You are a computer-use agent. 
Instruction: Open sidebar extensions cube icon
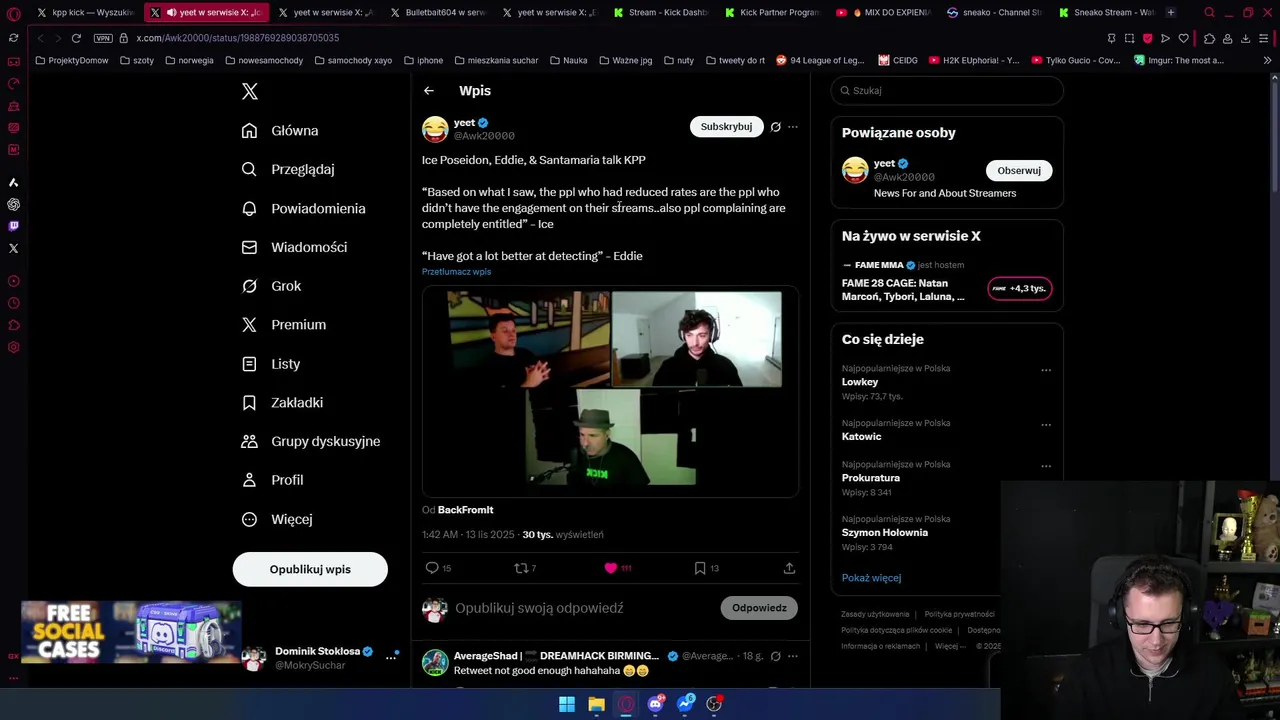pyautogui.click(x=13, y=325)
